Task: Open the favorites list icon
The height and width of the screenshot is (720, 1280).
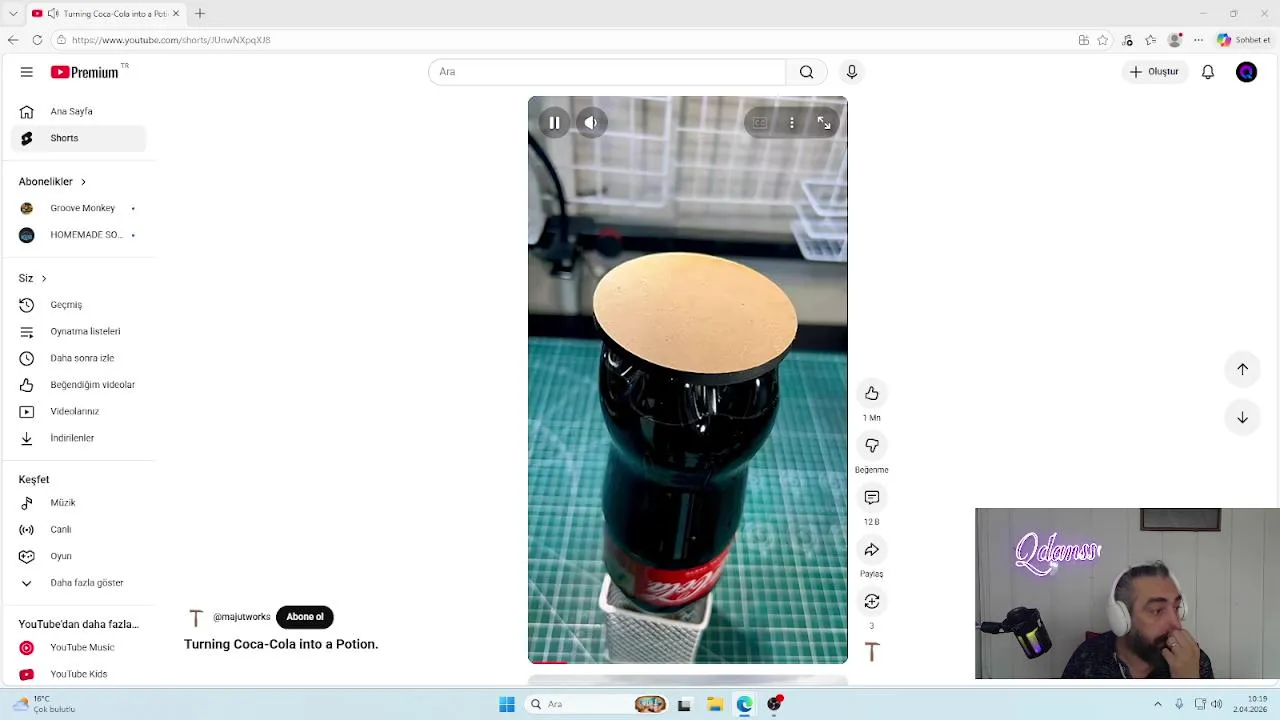Action: click(1151, 40)
